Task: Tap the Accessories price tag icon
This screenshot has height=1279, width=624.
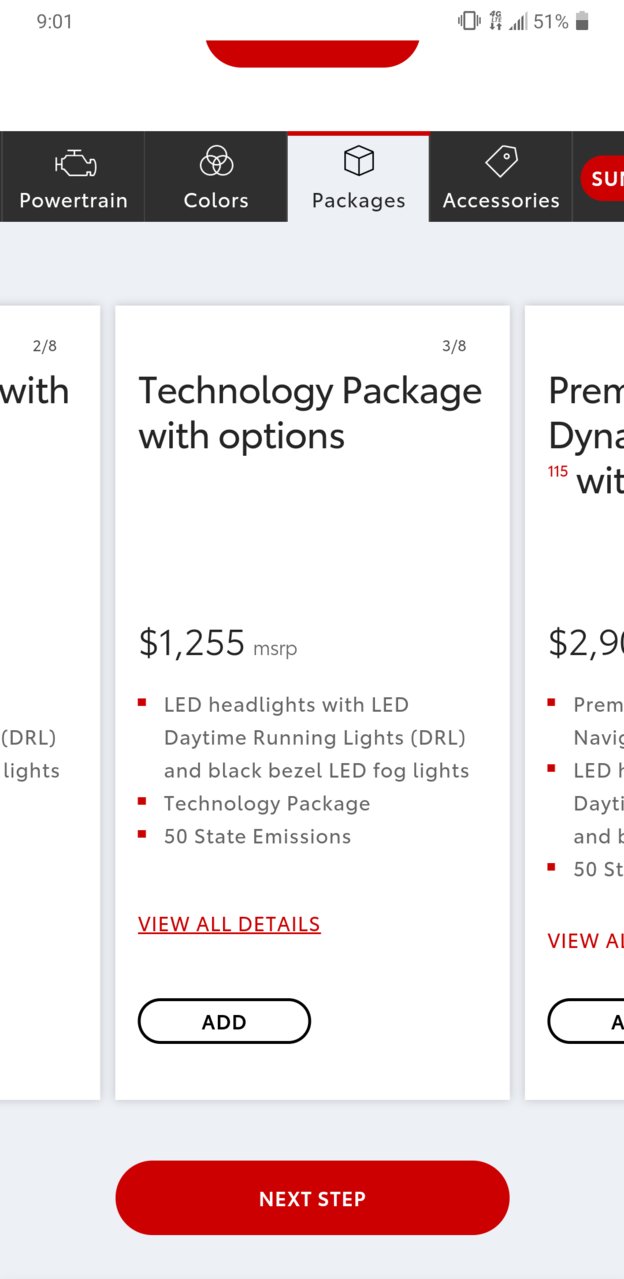Action: (x=501, y=161)
